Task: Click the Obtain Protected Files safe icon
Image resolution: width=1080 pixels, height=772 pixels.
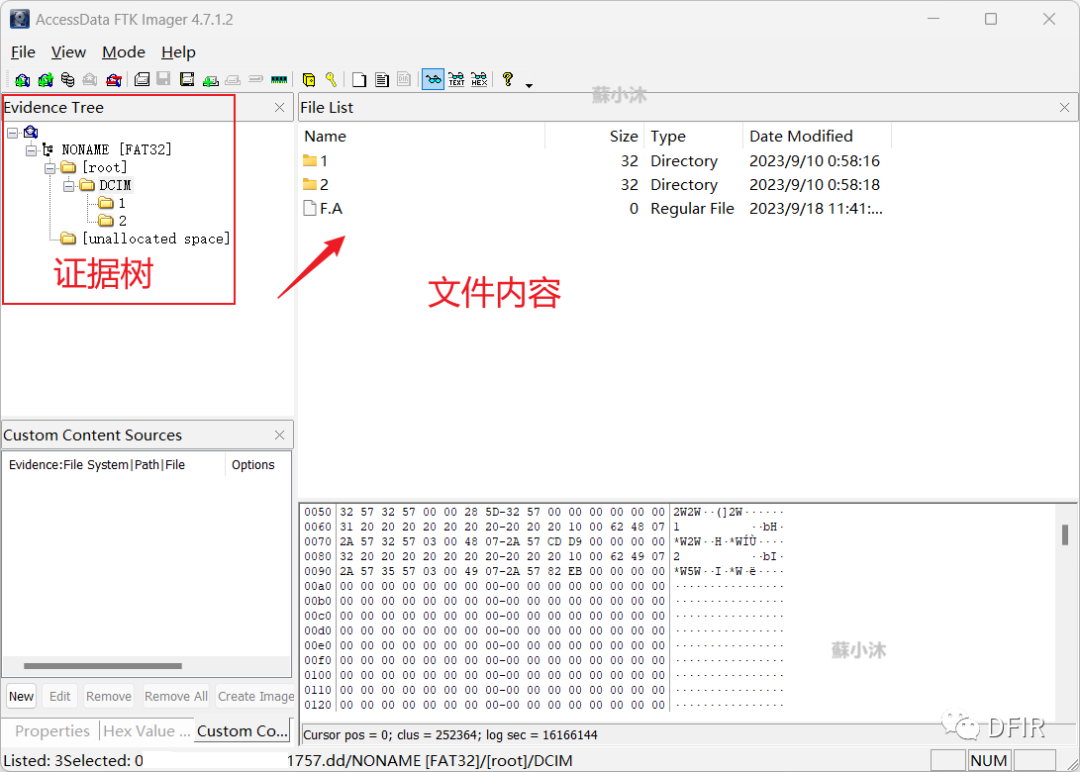Action: pyautogui.click(x=309, y=80)
